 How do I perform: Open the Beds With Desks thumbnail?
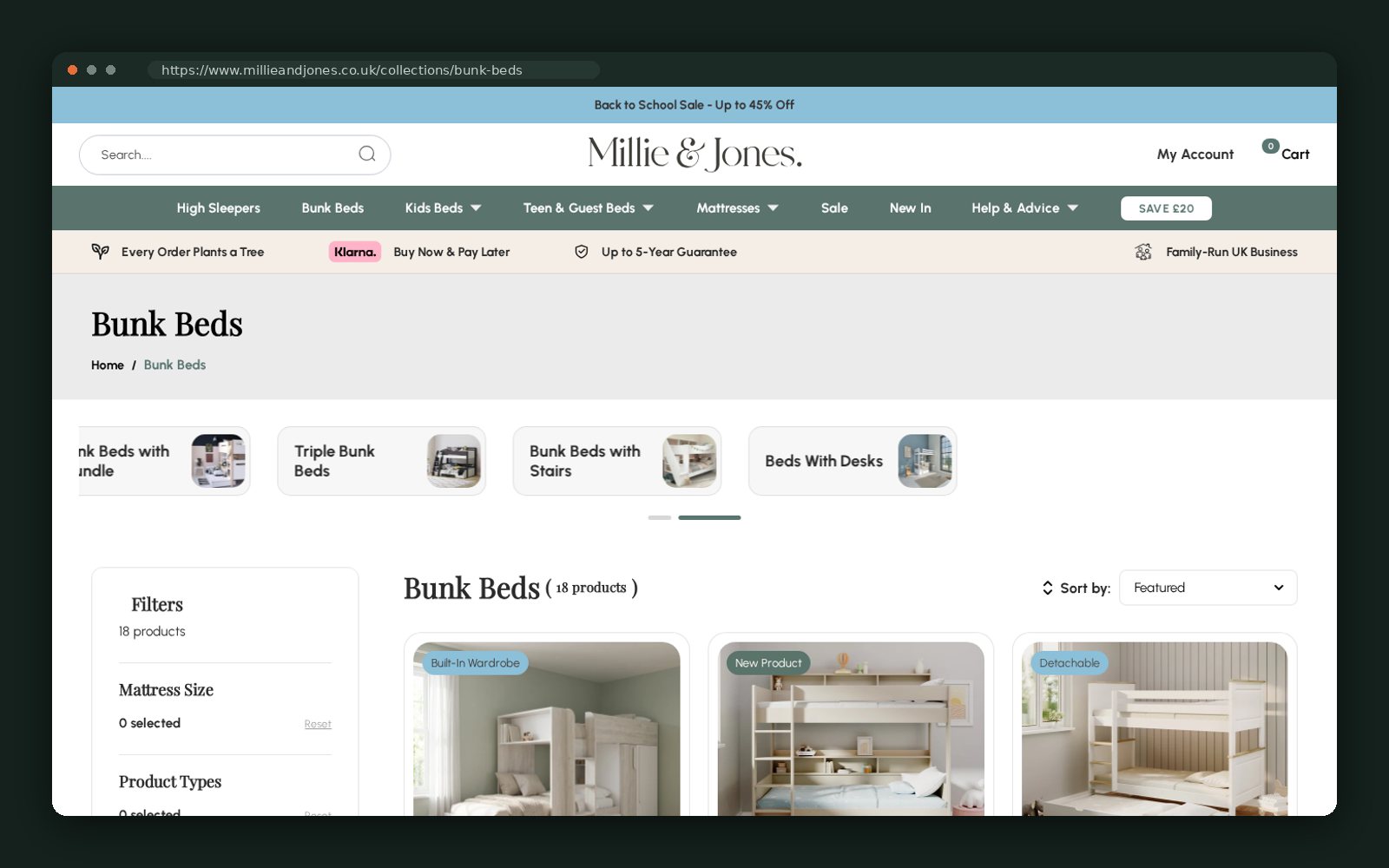[x=925, y=461]
